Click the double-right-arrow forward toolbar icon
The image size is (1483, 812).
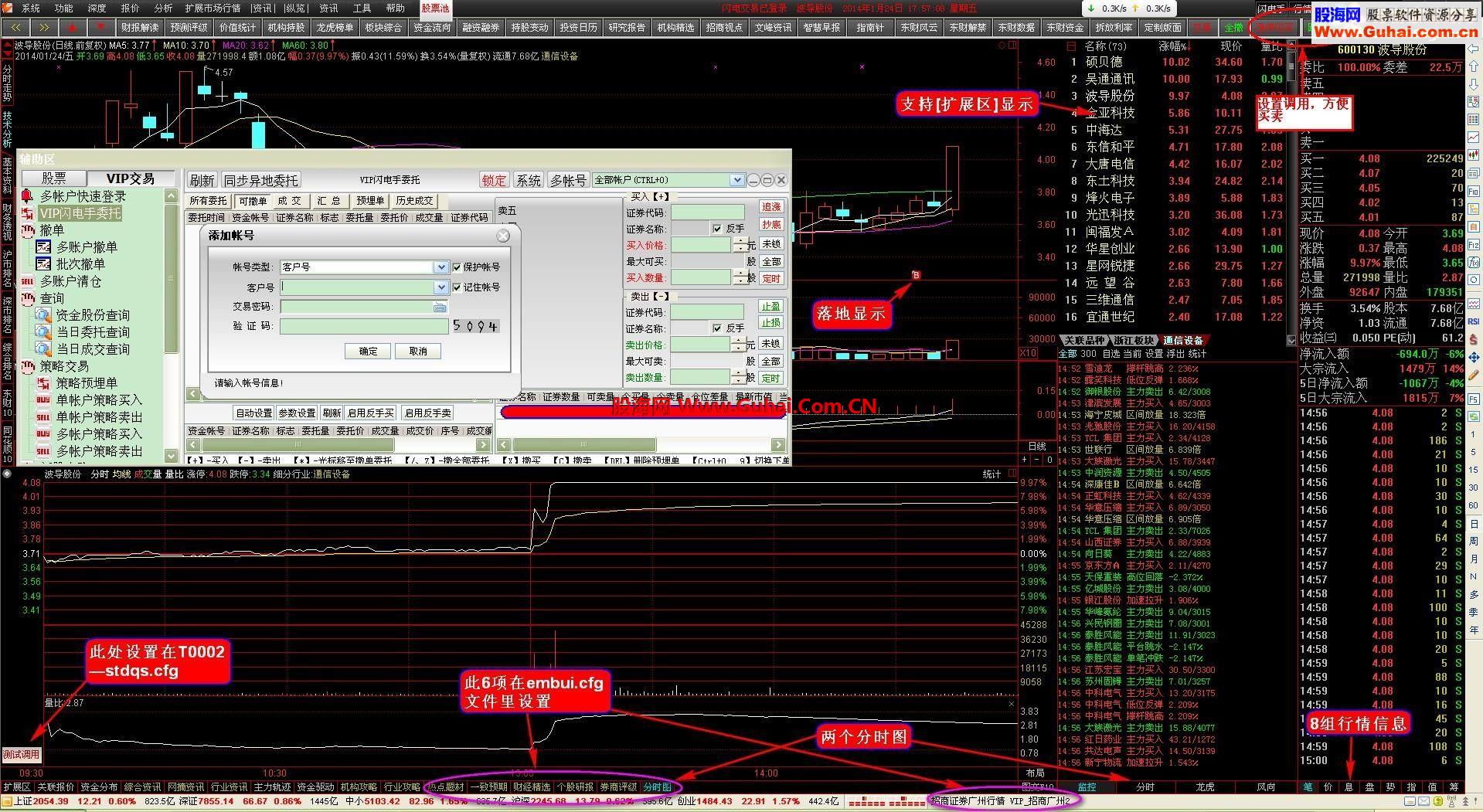click(43, 27)
